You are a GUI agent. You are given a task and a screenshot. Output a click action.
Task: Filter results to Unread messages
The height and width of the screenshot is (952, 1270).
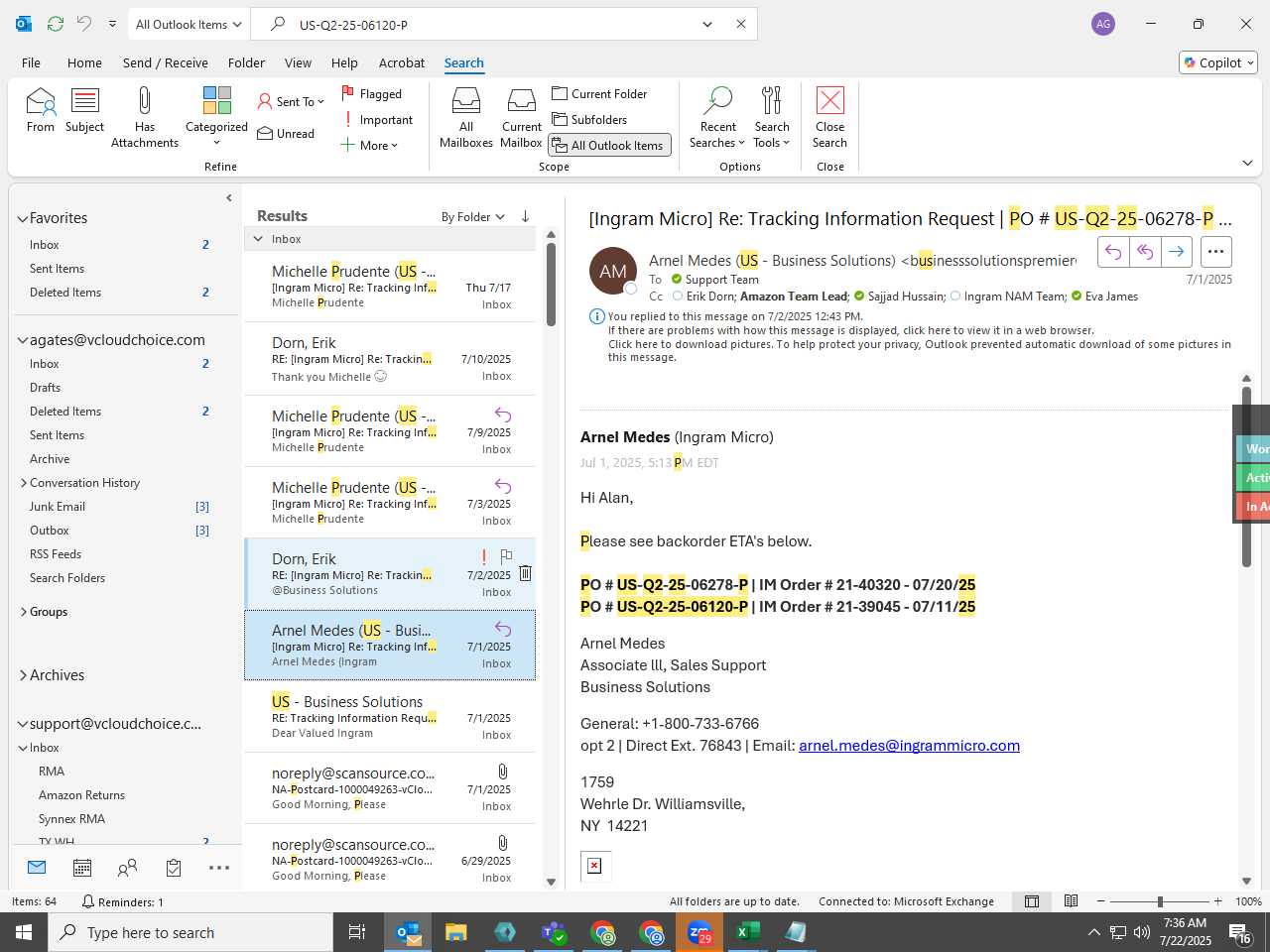(x=286, y=133)
